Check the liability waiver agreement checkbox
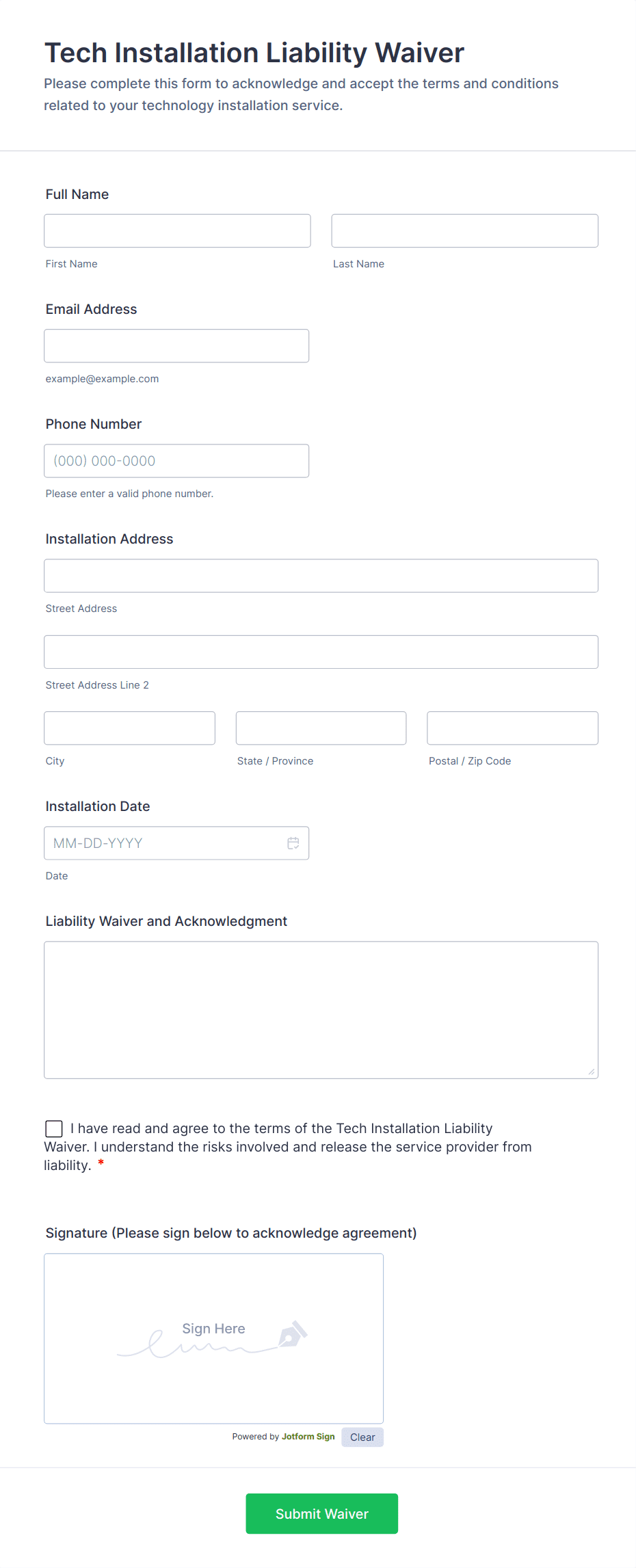 53,1128
